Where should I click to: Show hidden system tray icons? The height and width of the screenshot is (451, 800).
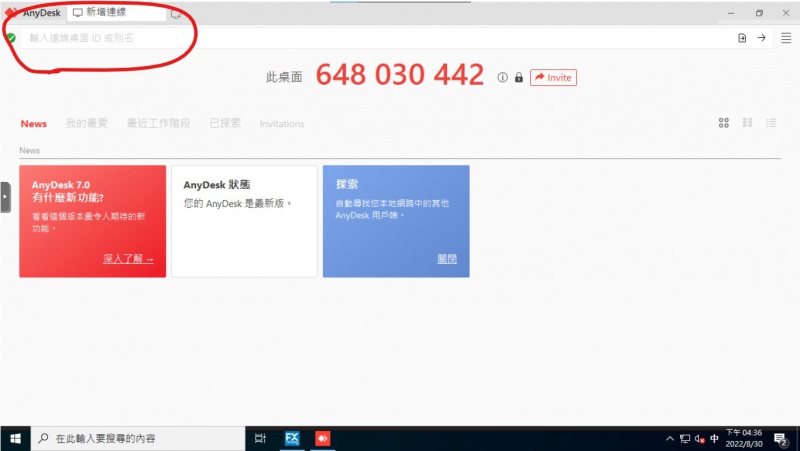[x=669, y=438]
